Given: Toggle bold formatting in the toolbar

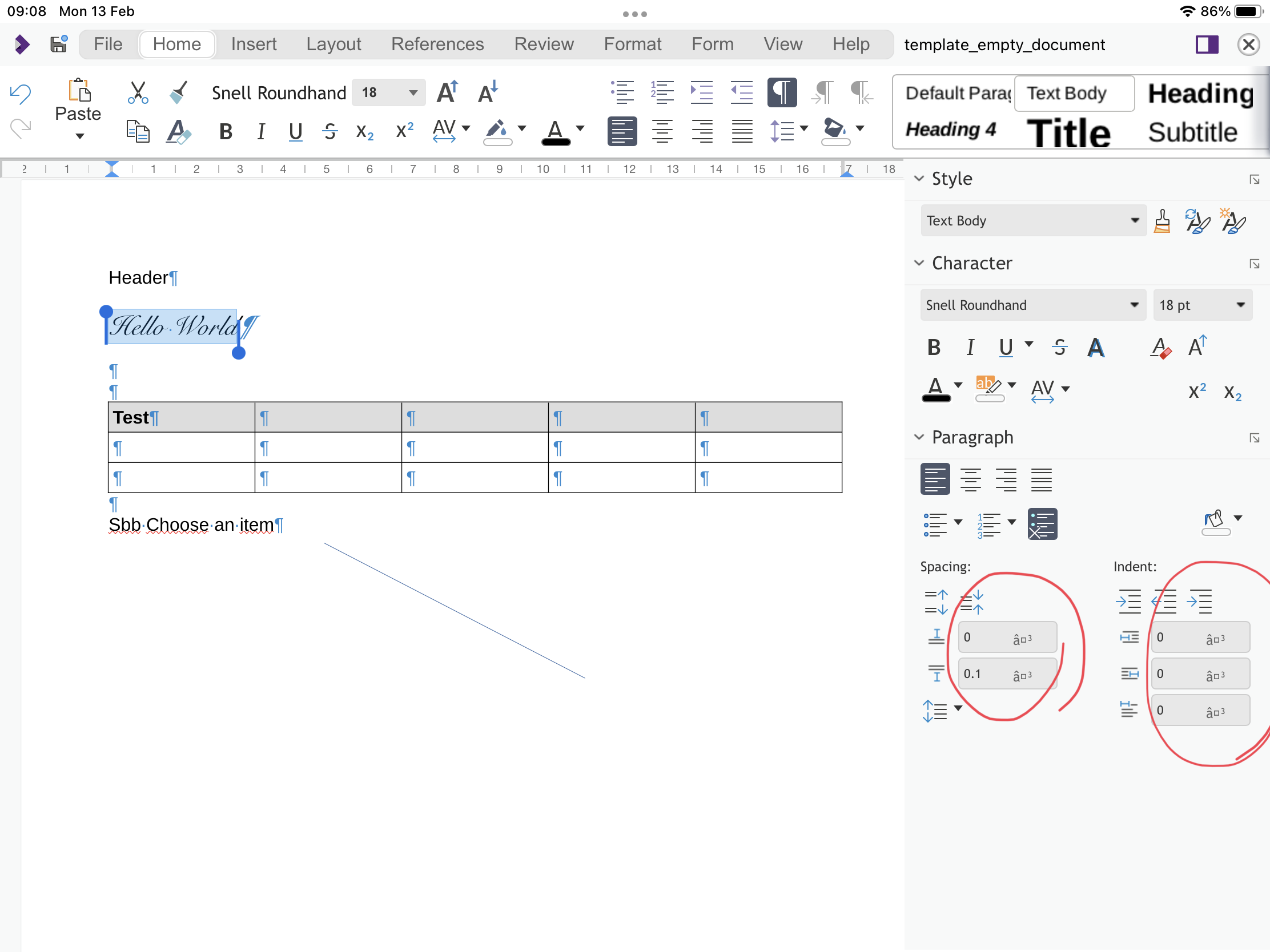Looking at the screenshot, I should pos(225,131).
